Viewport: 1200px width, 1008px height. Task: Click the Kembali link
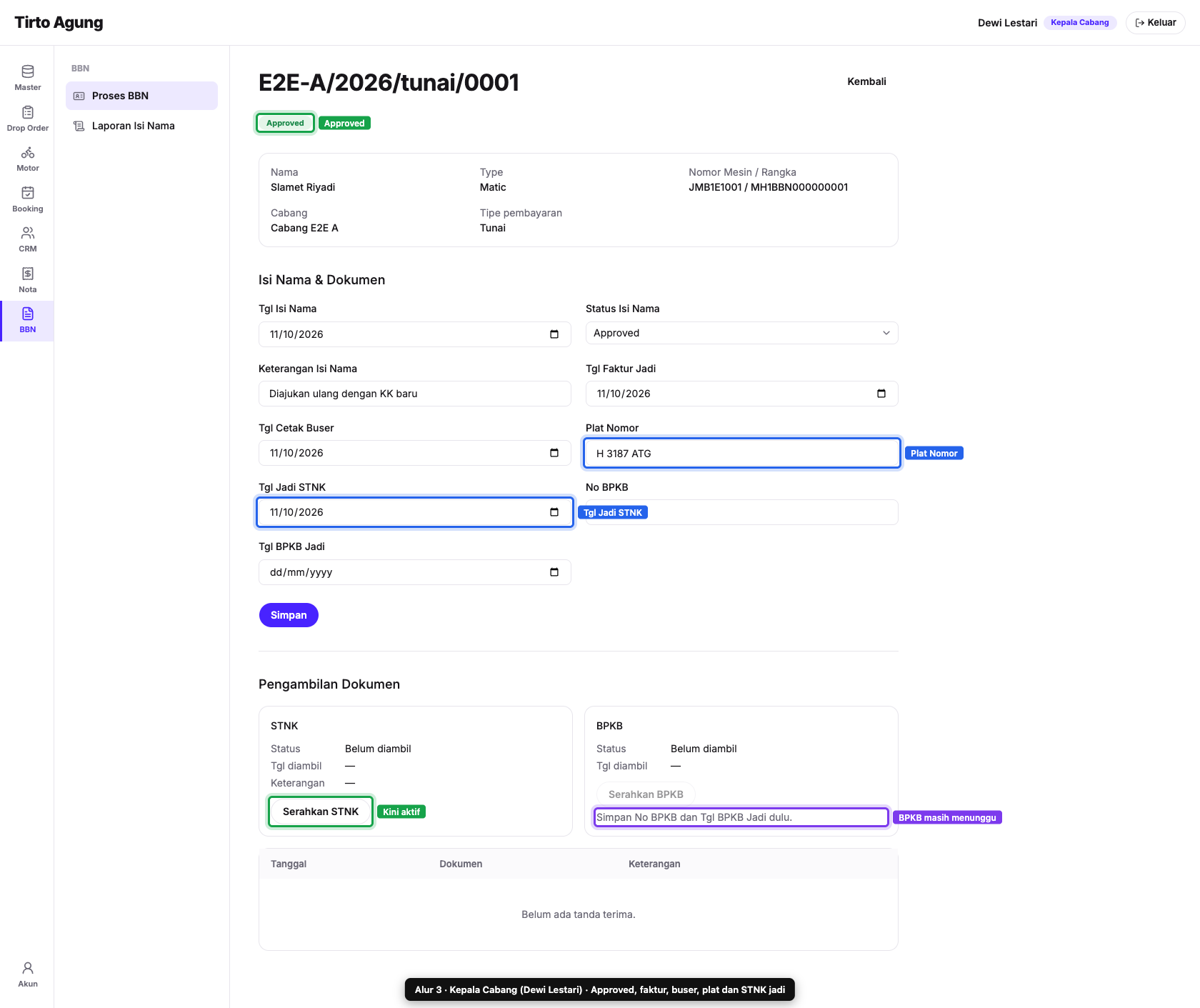pyautogui.click(x=866, y=81)
